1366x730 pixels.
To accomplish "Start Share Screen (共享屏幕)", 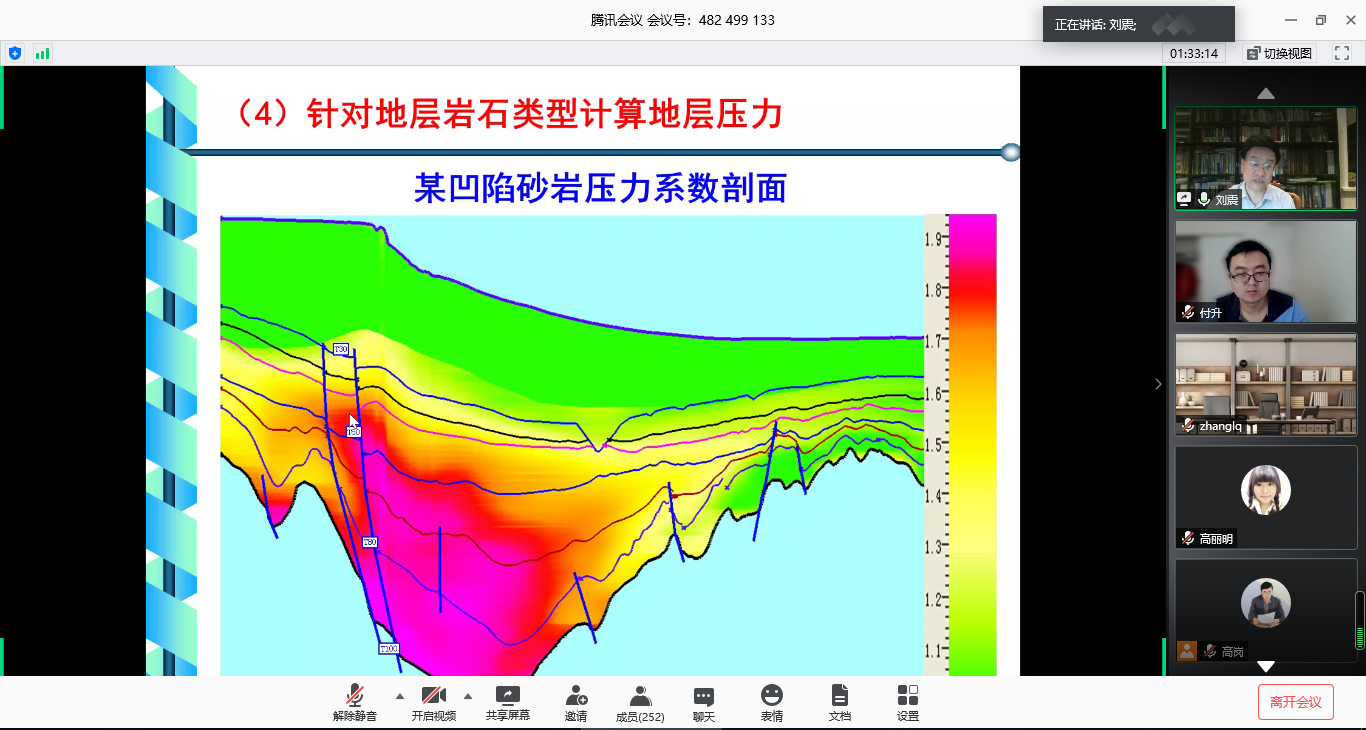I will [508, 702].
